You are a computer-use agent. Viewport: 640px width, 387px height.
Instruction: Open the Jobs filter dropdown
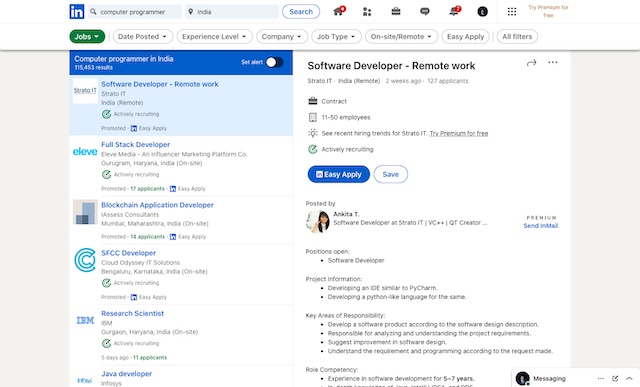(87, 36)
